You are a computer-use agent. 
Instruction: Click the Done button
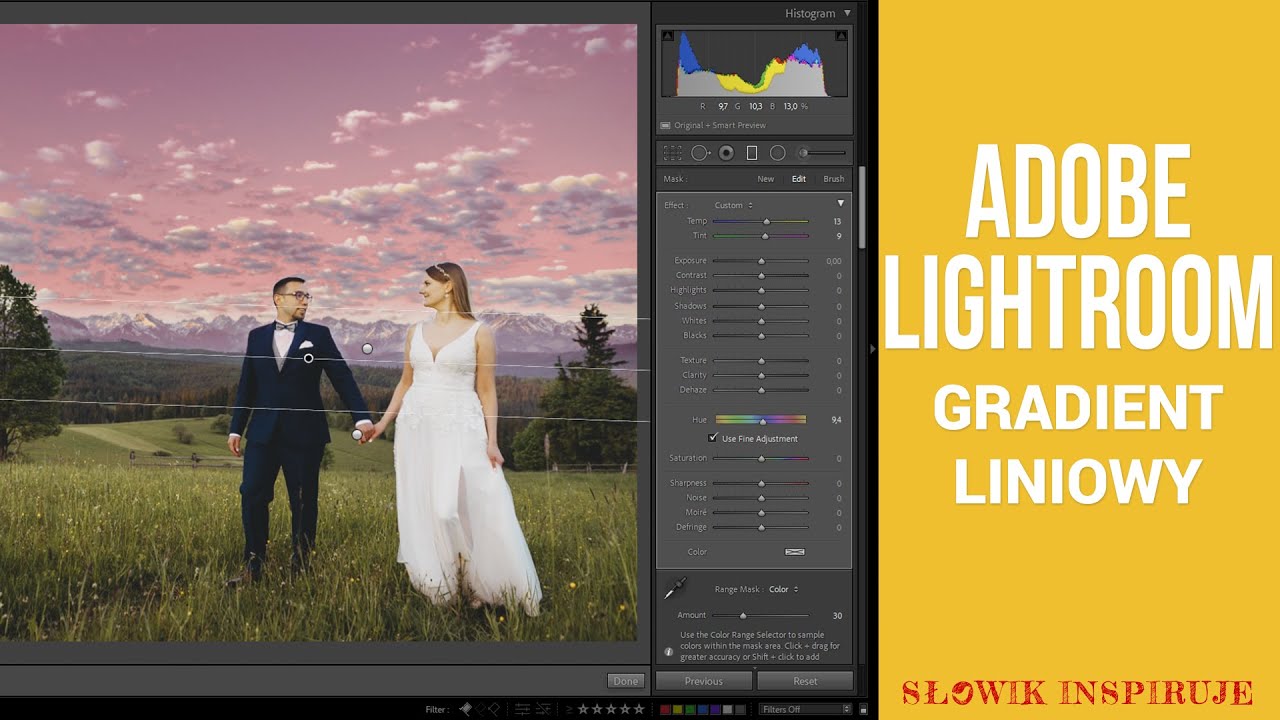click(x=625, y=681)
